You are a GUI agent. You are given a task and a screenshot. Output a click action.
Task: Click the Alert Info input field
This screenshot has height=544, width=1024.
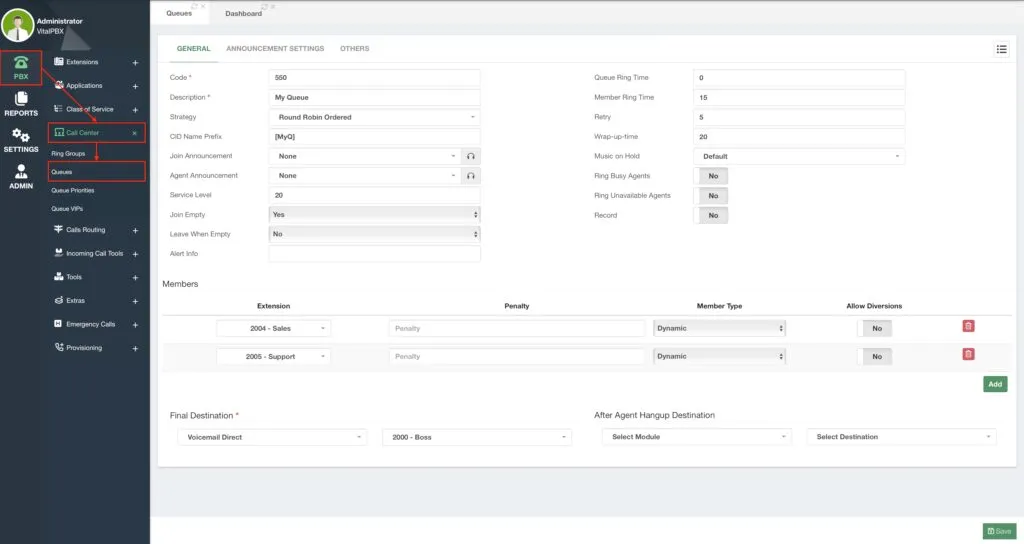(374, 253)
